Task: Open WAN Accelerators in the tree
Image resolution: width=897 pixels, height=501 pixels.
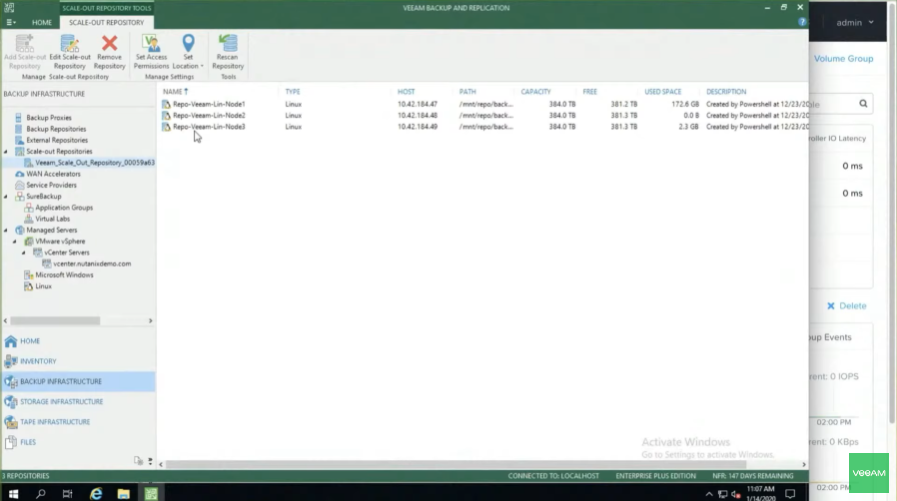Action: [x=53, y=174]
